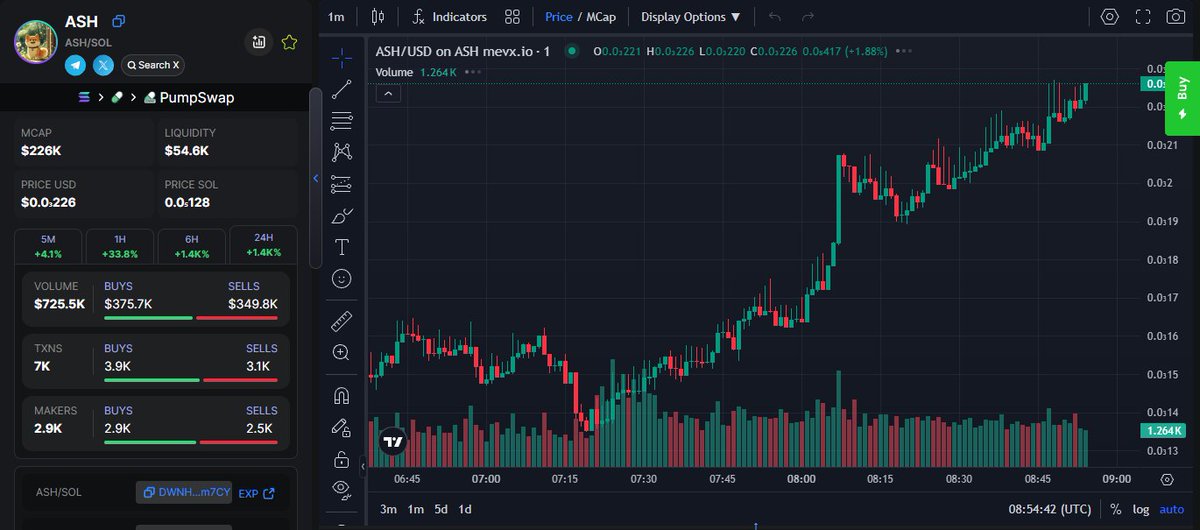Add ASH to favorites with the star
This screenshot has width=1200, height=530.
click(x=289, y=42)
